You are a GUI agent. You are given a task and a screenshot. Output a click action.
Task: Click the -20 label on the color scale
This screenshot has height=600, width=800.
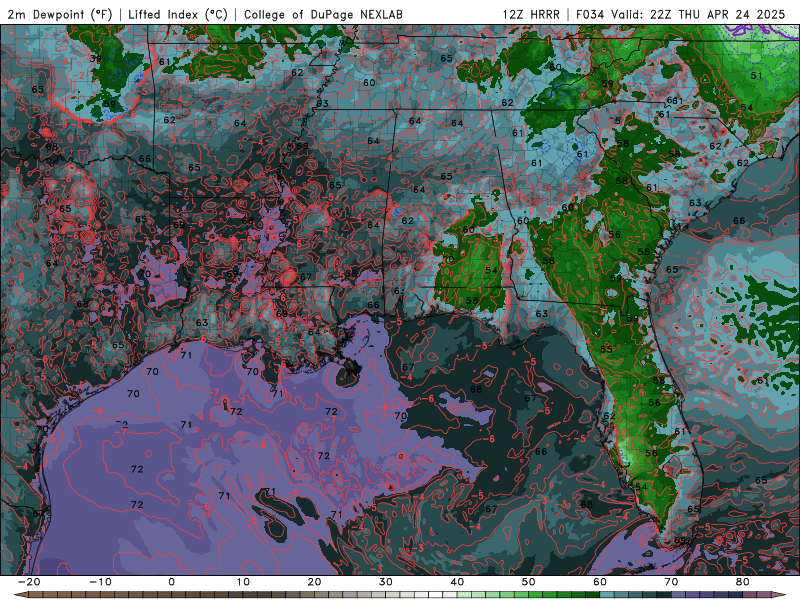coord(29,582)
